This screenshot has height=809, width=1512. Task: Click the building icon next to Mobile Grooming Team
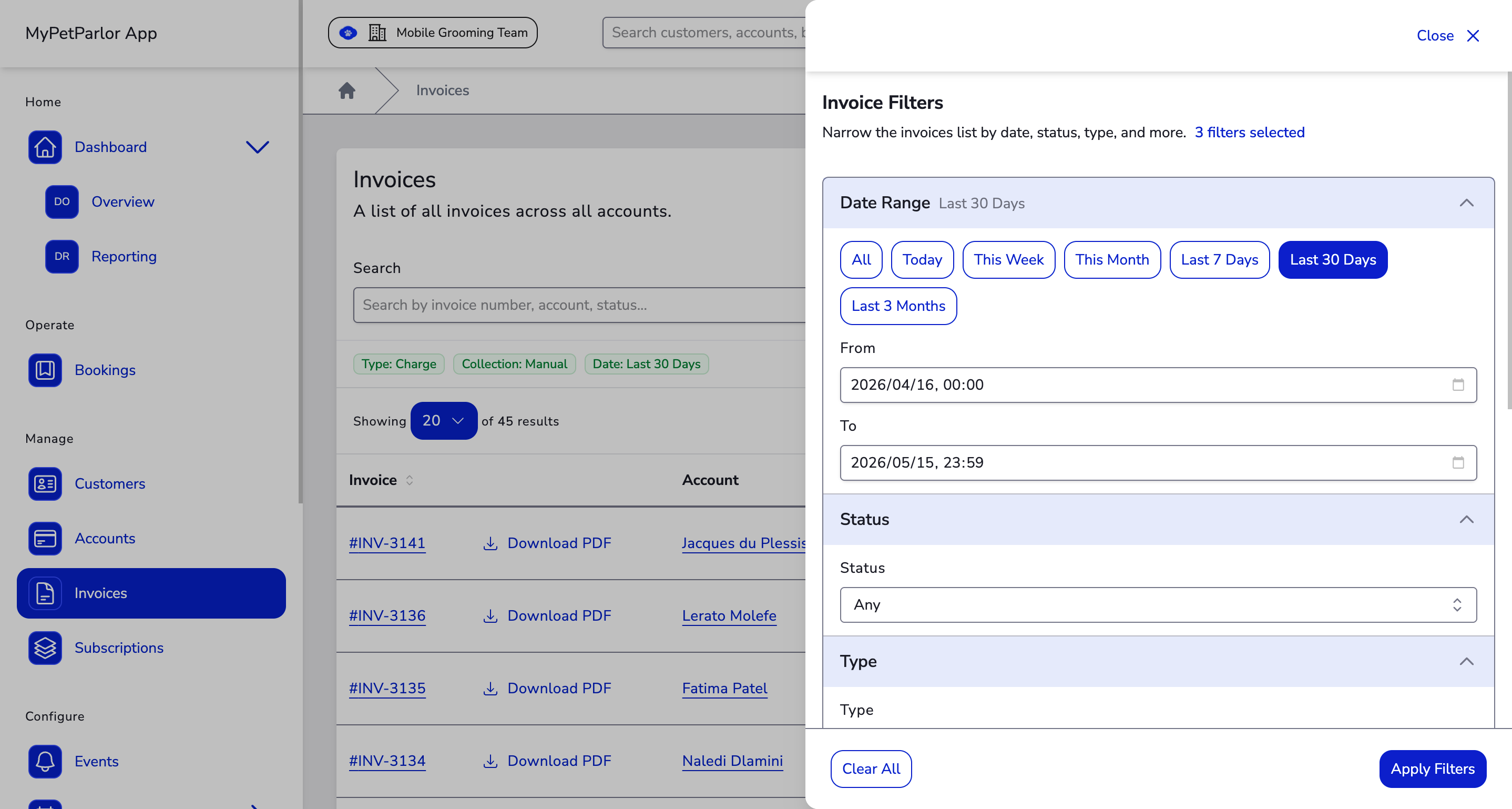coord(377,32)
